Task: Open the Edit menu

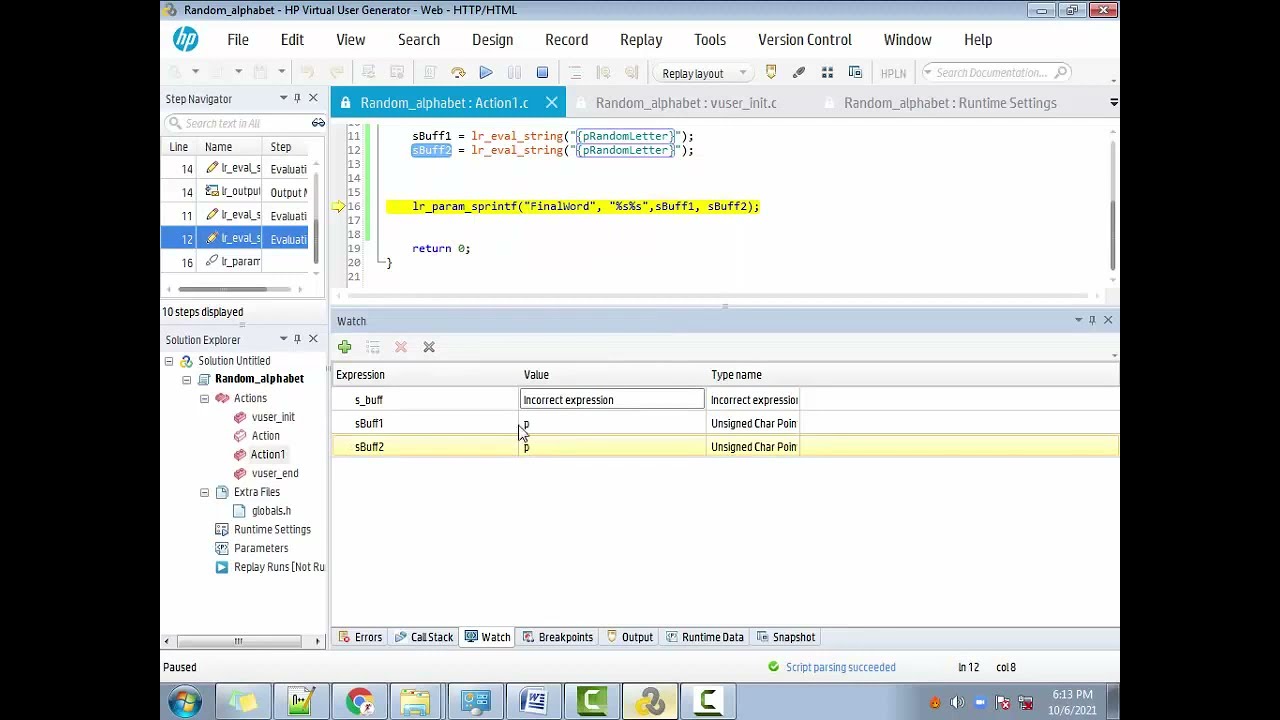Action: (292, 40)
